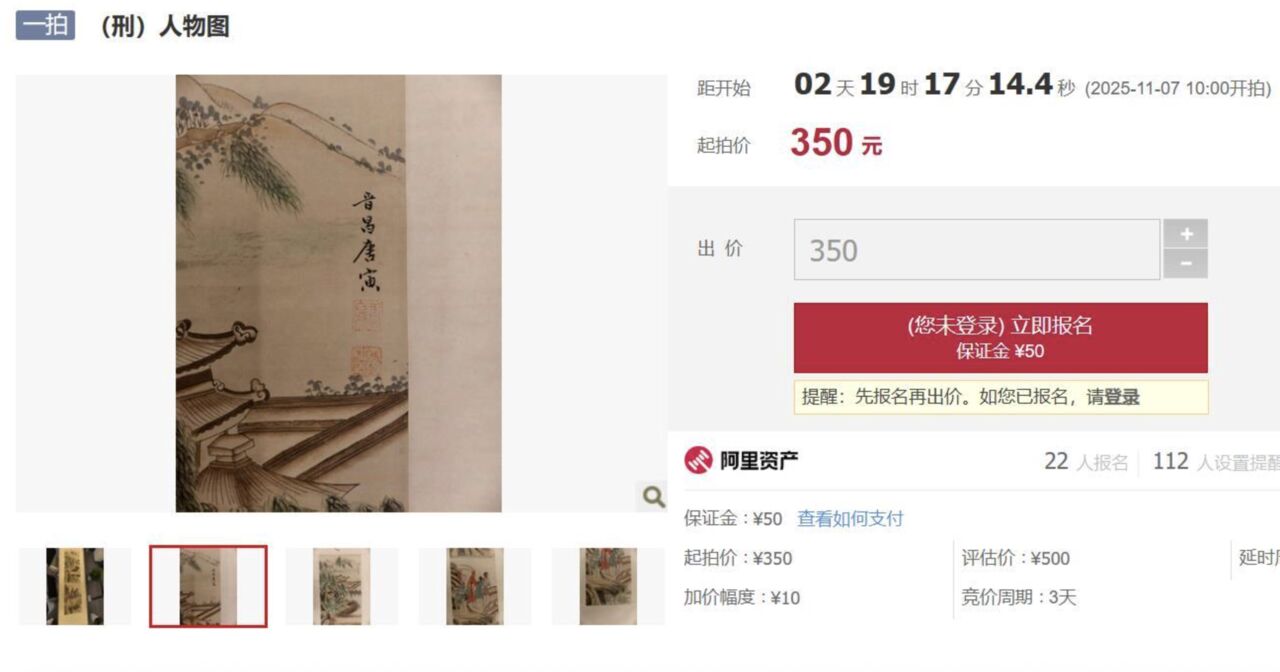Viewport: 1280px width, 672px height.
Task: Click the 112 人设置提醒 reminder count
Action: (x=1216, y=462)
